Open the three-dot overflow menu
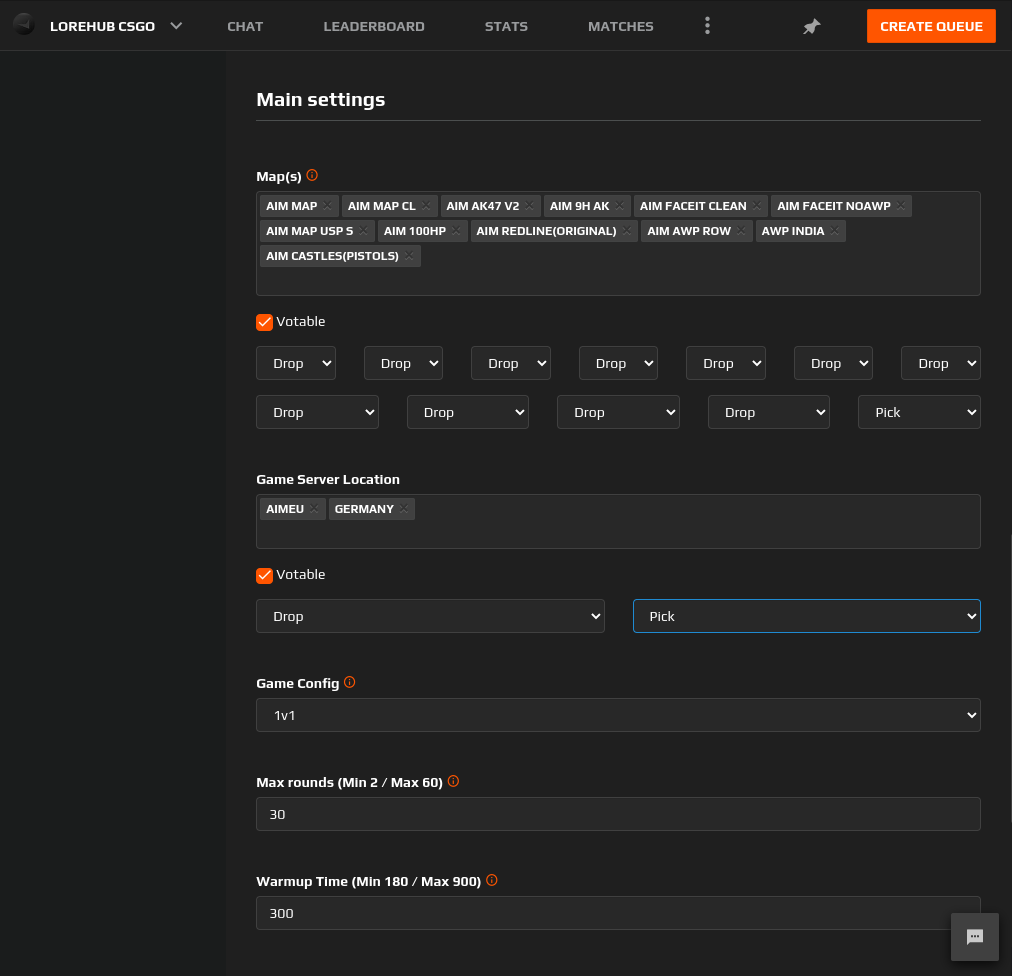1012x976 pixels. [x=707, y=25]
